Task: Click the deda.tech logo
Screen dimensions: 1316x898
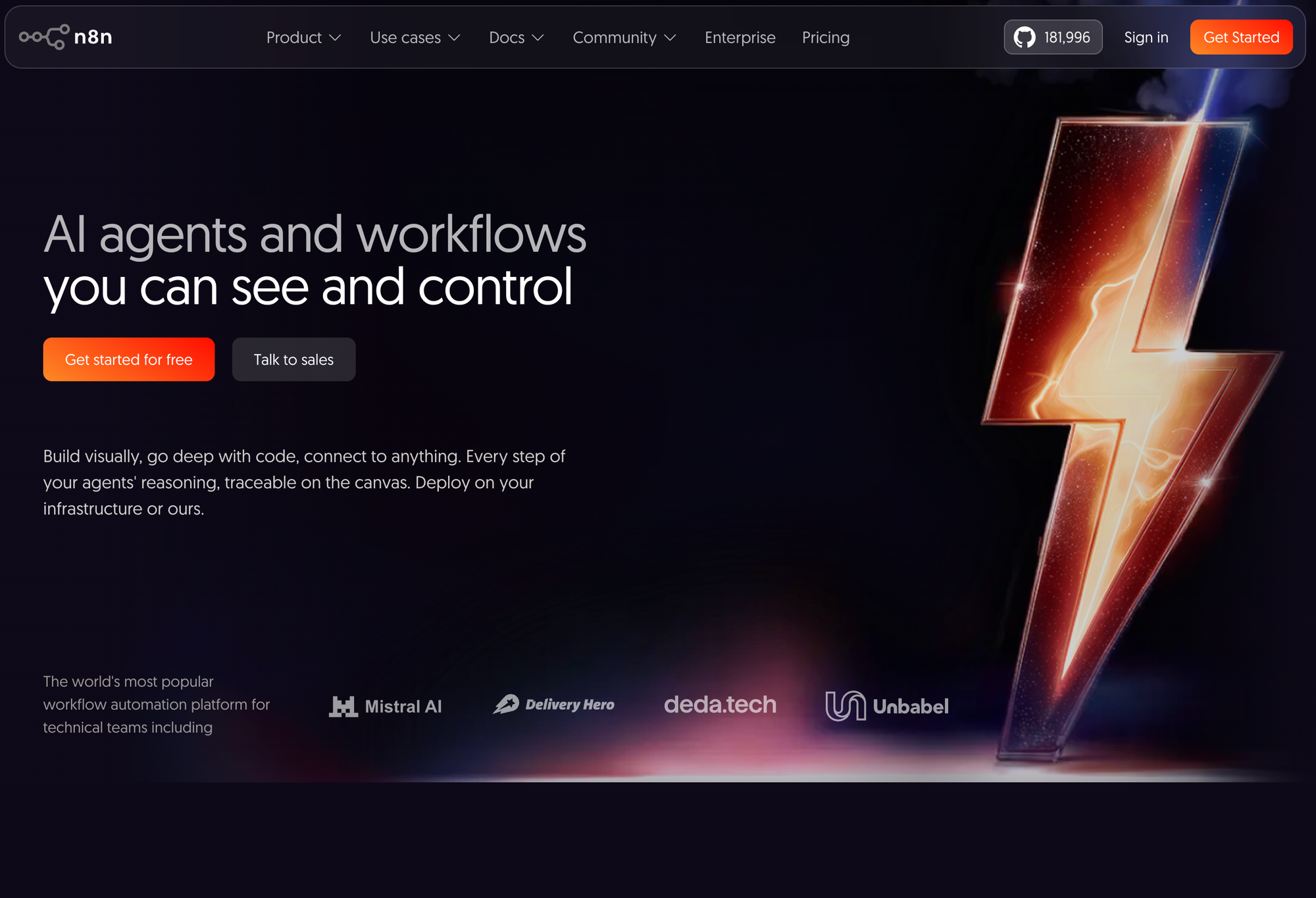Action: tap(720, 705)
